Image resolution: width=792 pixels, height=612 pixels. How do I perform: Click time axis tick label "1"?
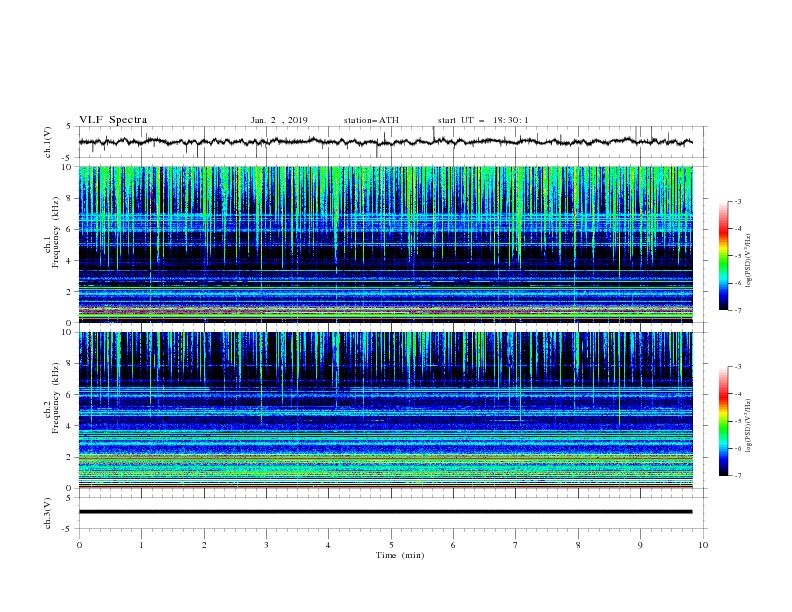(x=141, y=545)
